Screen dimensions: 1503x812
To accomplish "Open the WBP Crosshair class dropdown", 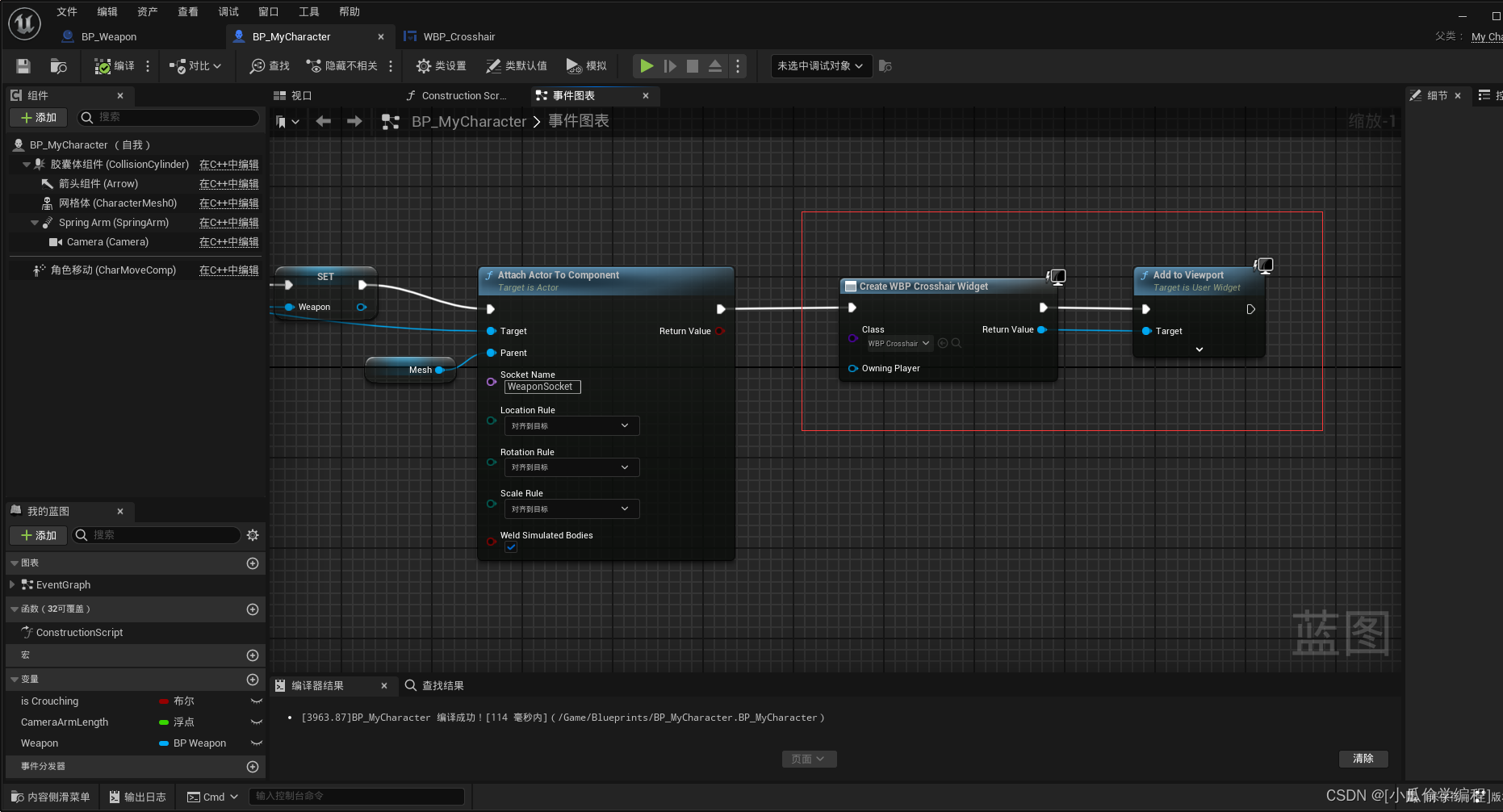I will click(x=898, y=343).
